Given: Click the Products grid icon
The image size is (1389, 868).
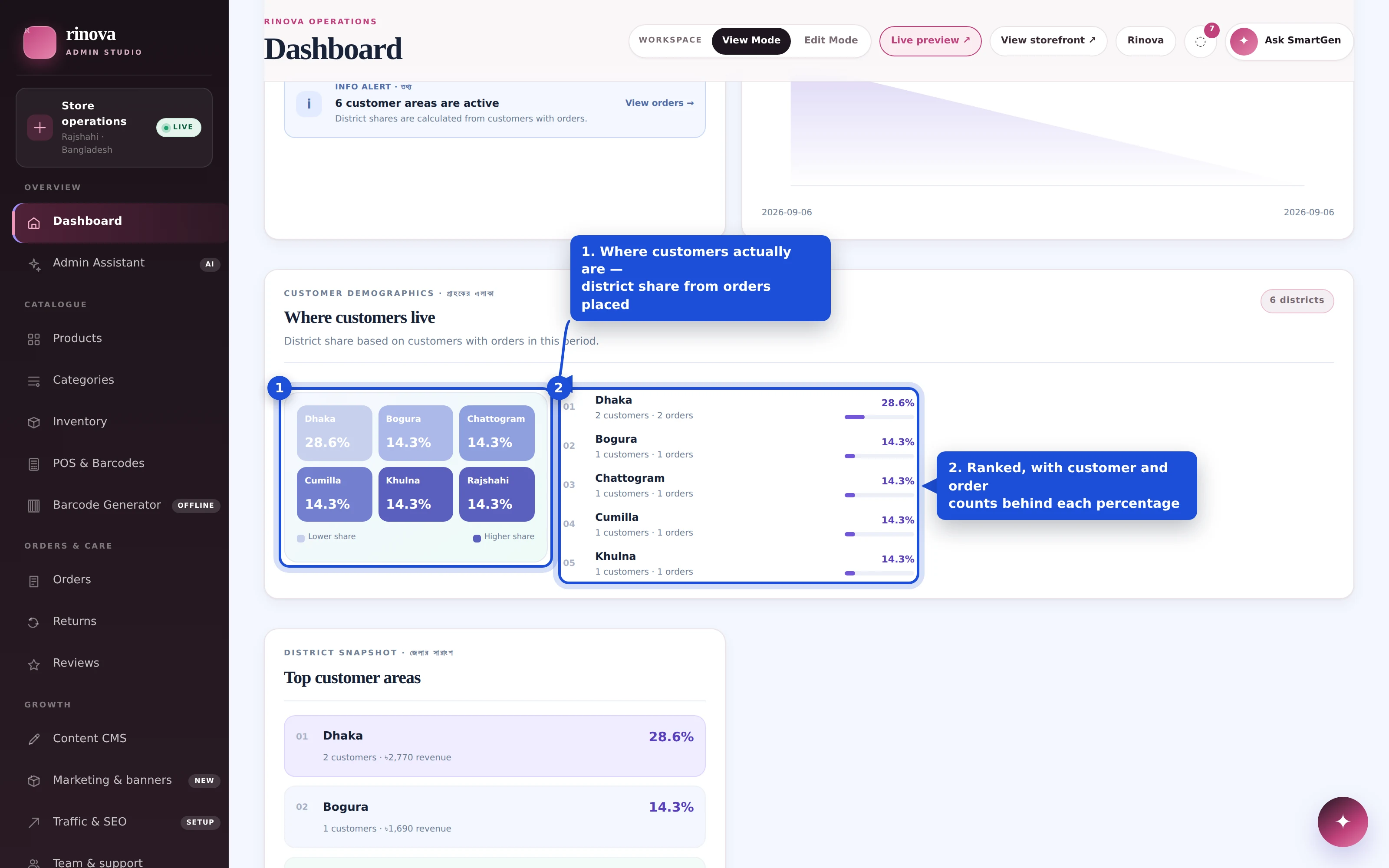Looking at the screenshot, I should tap(34, 339).
